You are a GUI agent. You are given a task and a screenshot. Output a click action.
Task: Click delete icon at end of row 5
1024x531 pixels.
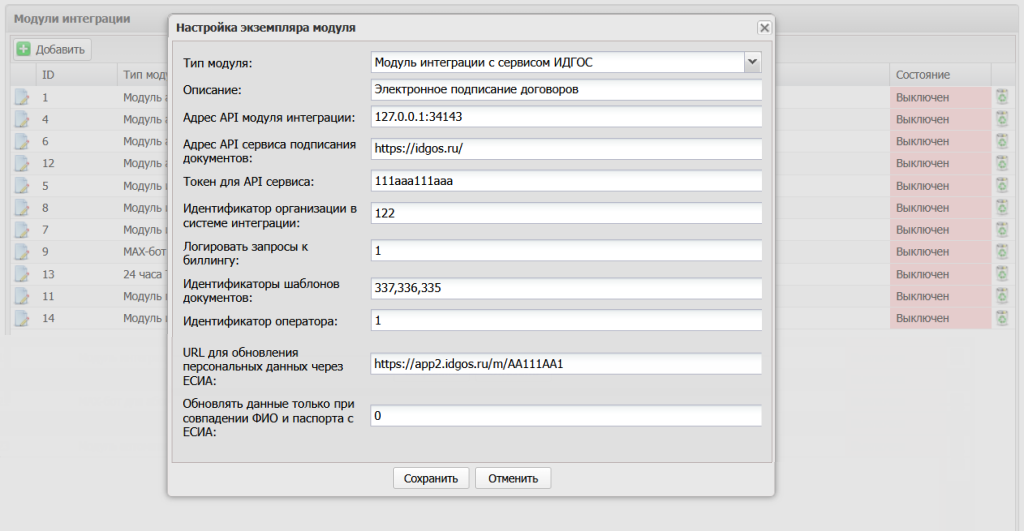[1002, 185]
